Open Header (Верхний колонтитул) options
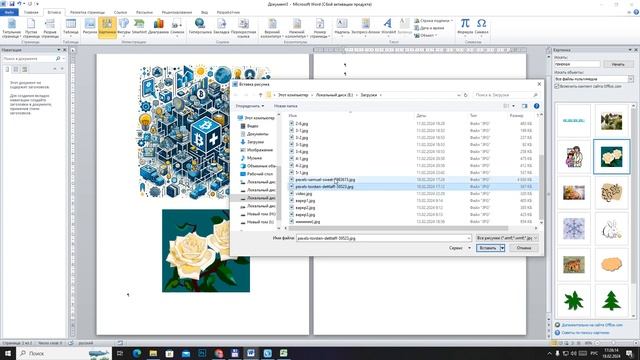Screen dimensions: 640x360 click(272, 28)
